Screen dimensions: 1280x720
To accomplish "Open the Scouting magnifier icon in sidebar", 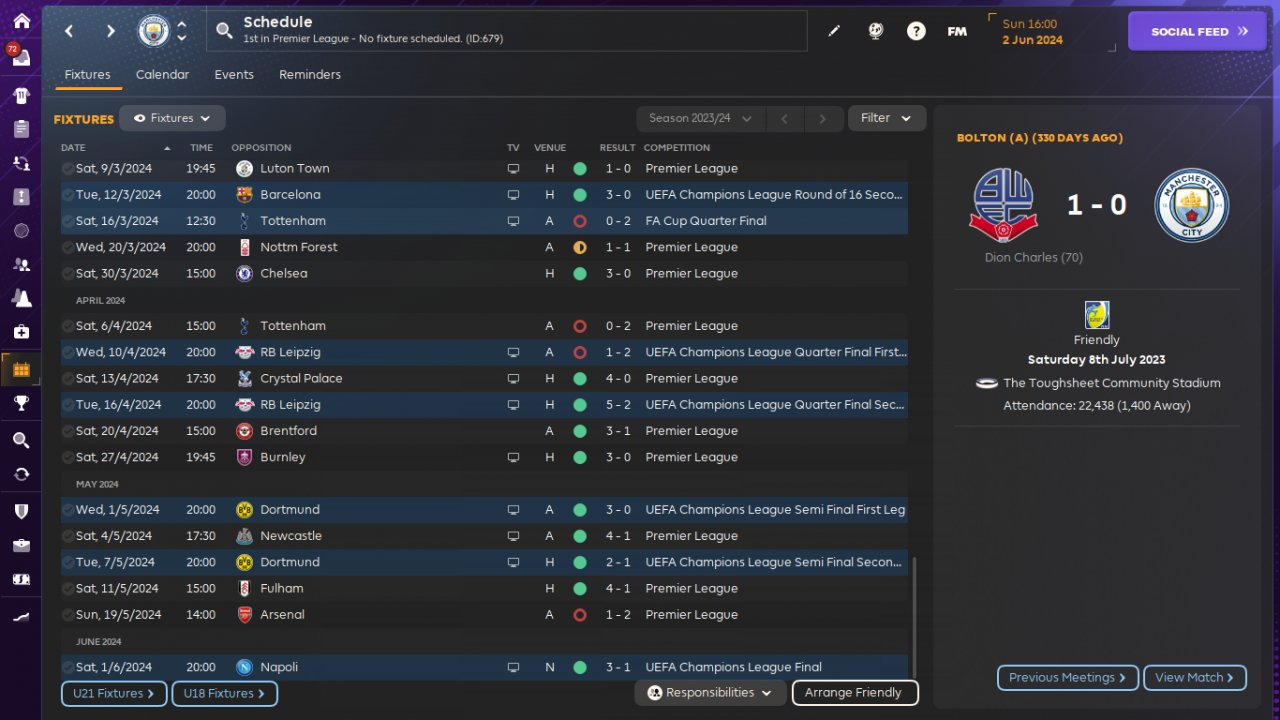I will (21, 440).
